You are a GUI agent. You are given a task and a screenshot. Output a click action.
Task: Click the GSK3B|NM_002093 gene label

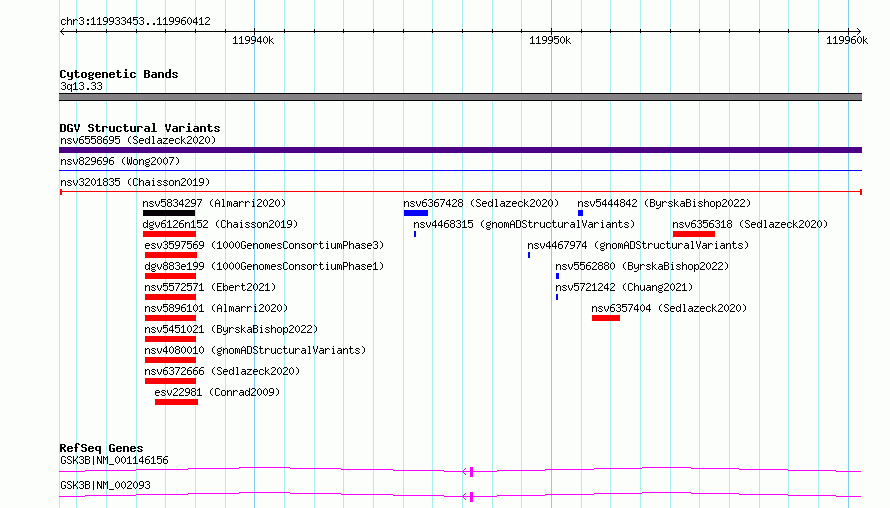coord(105,485)
